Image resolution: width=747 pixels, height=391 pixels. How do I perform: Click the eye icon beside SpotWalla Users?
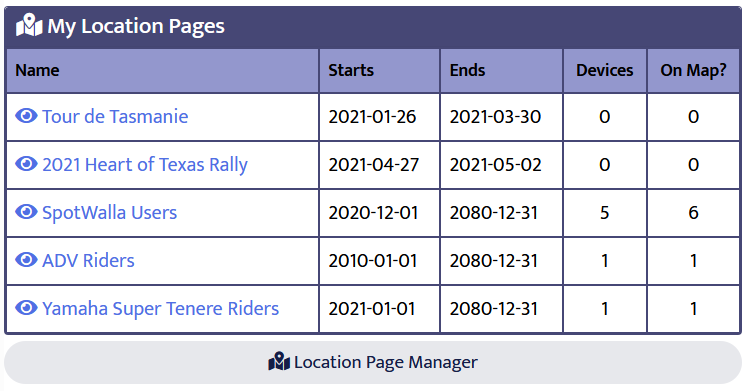26,212
